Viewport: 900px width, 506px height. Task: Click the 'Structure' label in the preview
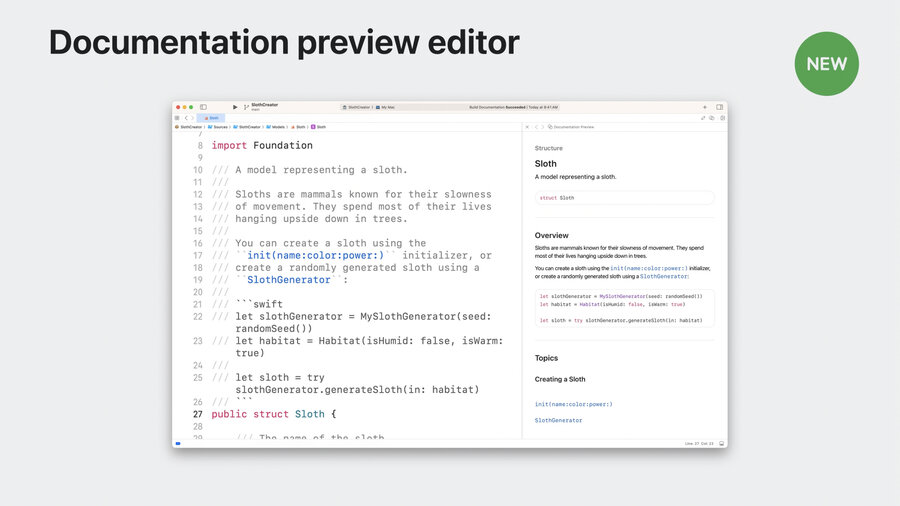click(549, 148)
